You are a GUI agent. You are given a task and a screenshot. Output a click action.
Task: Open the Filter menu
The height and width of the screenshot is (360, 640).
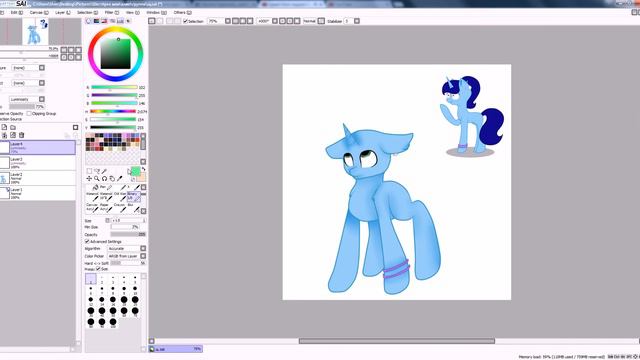click(x=111, y=13)
